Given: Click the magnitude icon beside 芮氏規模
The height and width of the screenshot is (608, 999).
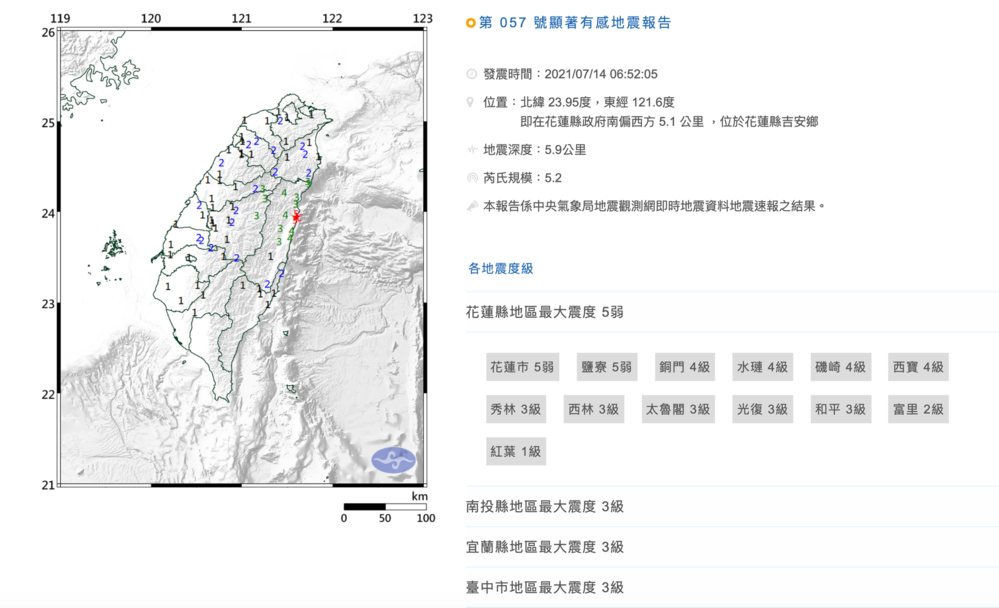Looking at the screenshot, I should pos(472,178).
